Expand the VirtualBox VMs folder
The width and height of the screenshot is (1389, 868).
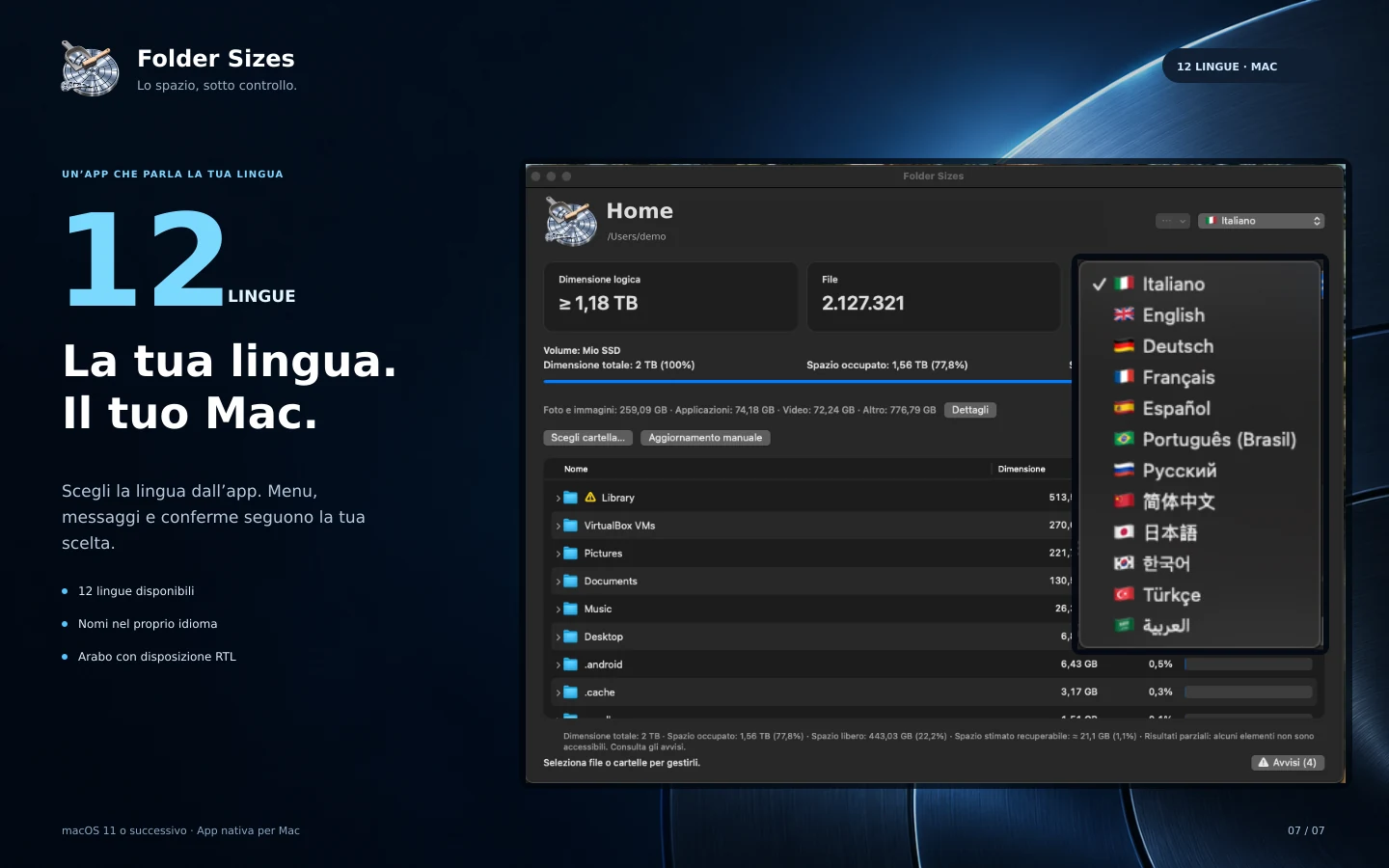[558, 527]
